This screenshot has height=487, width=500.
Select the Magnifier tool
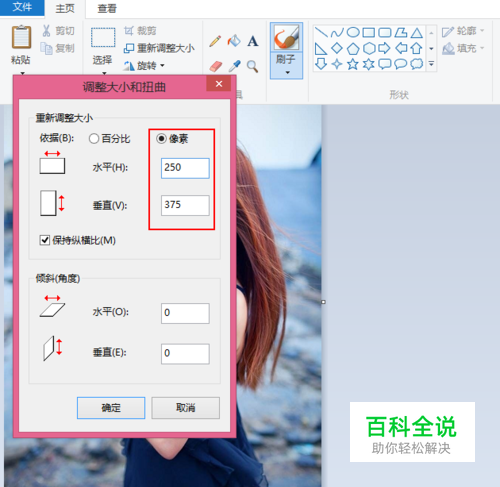click(252, 66)
